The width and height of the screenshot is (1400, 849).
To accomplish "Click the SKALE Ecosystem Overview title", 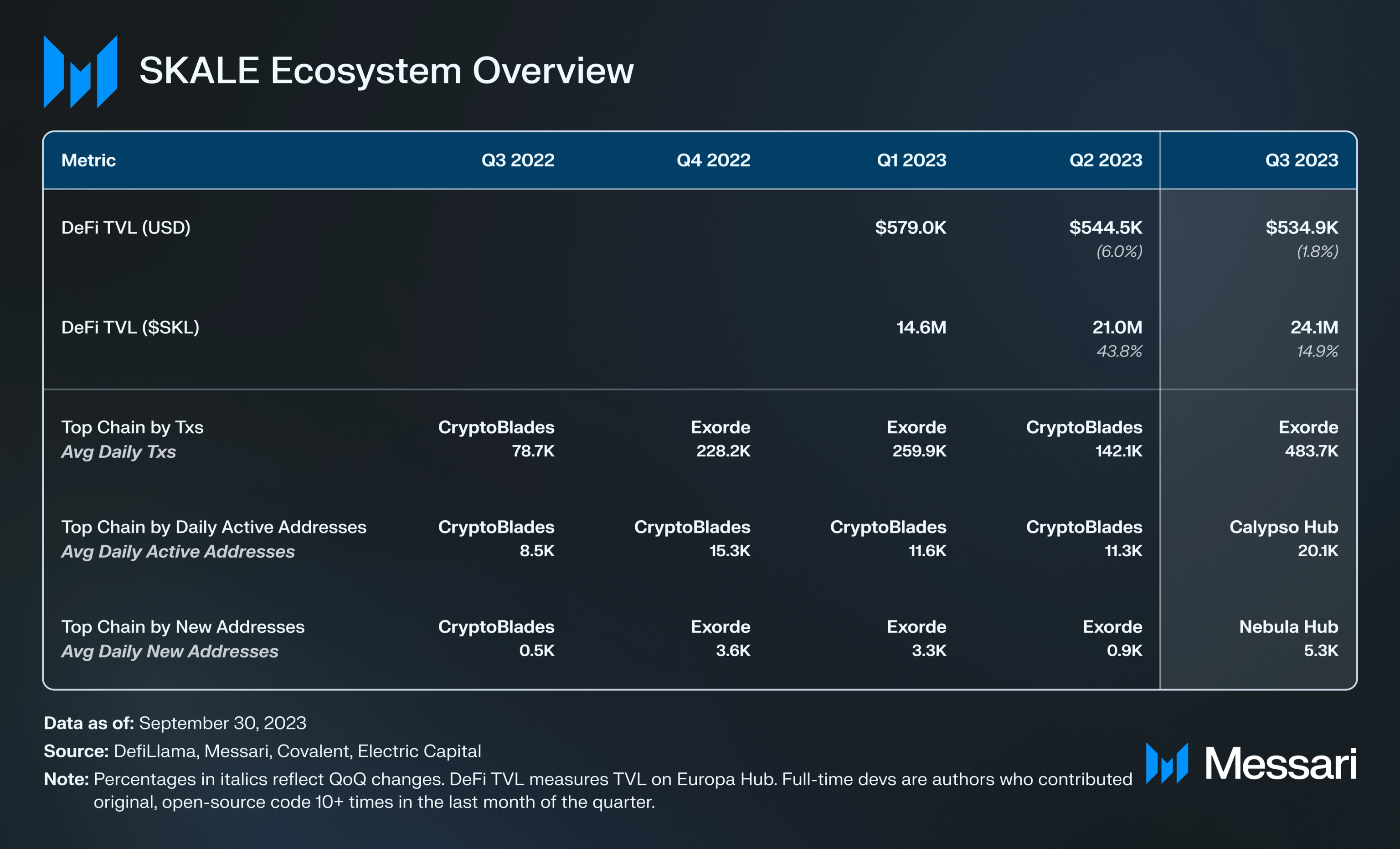I will 386,71.
